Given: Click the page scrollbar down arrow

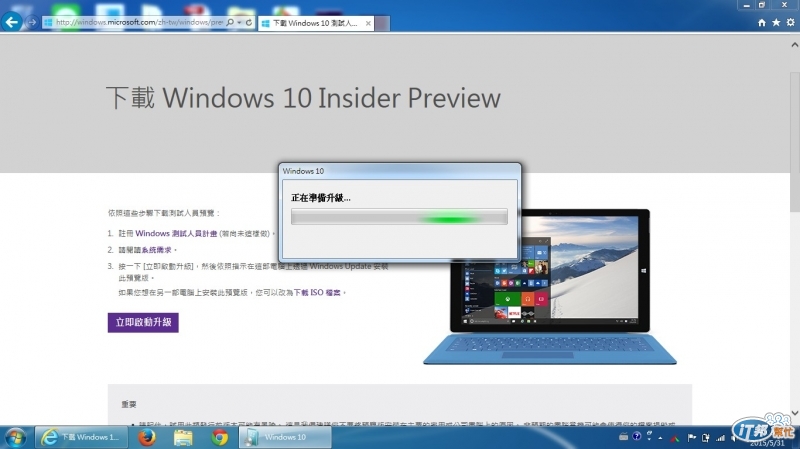Looking at the screenshot, I should click(x=794, y=413).
